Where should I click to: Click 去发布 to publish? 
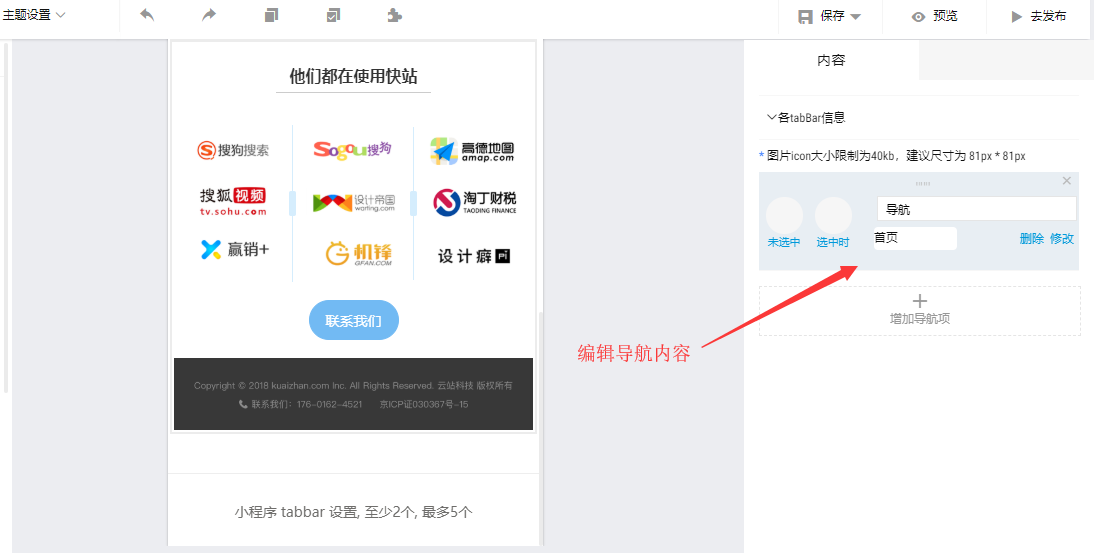pyautogui.click(x=1038, y=16)
